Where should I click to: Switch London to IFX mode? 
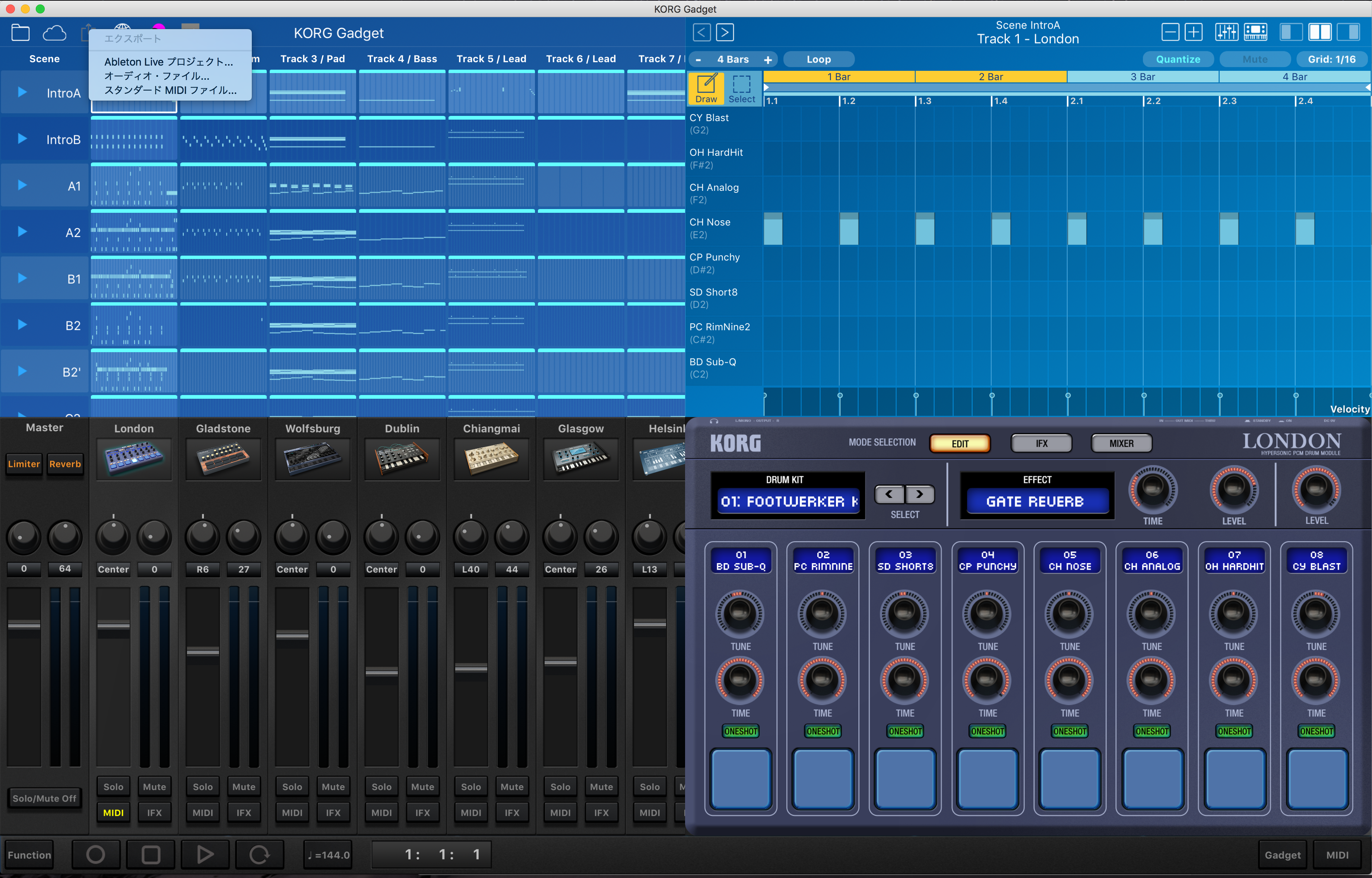(x=1042, y=443)
